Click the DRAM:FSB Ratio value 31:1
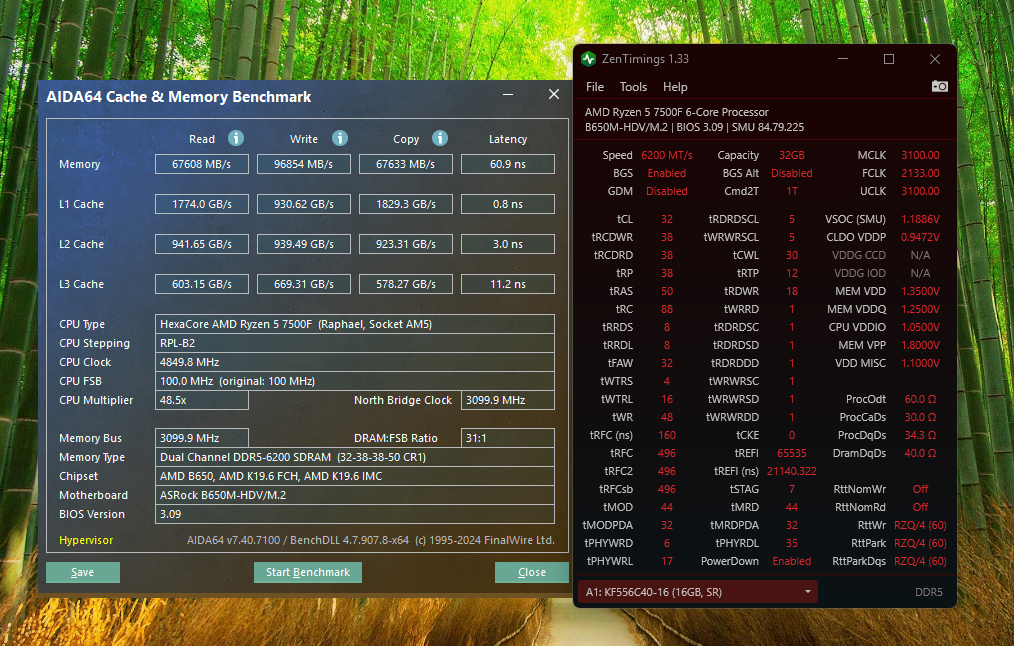The width and height of the screenshot is (1014, 646). [508, 438]
